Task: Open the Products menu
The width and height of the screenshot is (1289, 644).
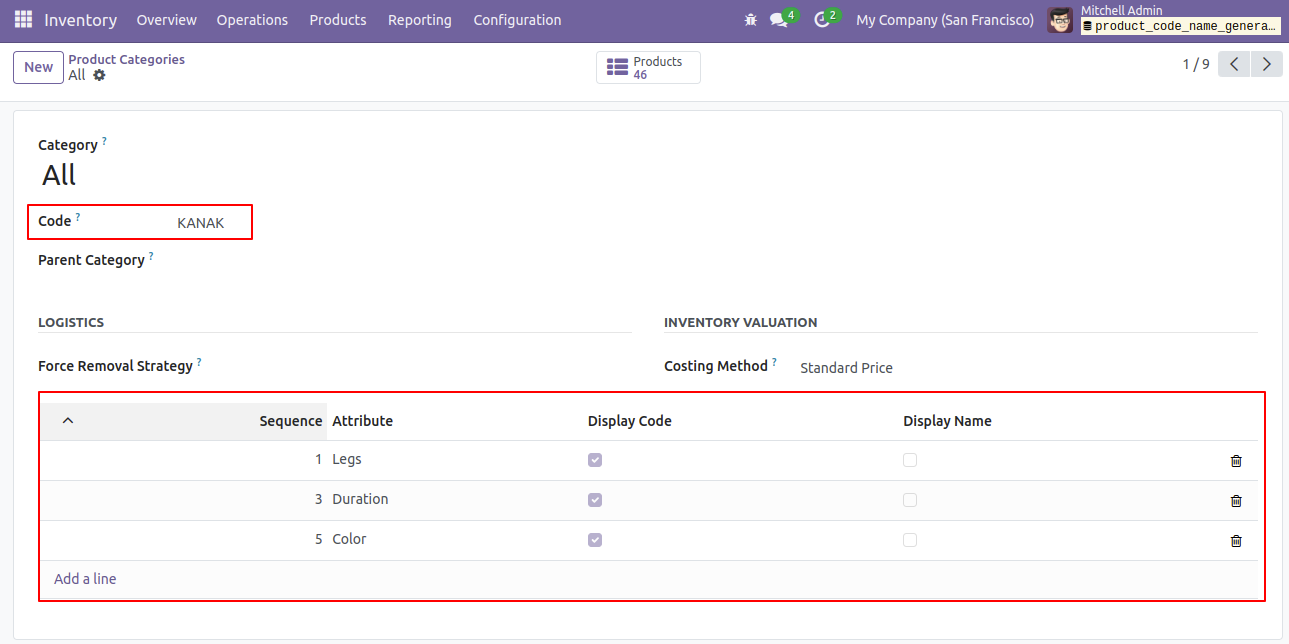Action: click(338, 20)
